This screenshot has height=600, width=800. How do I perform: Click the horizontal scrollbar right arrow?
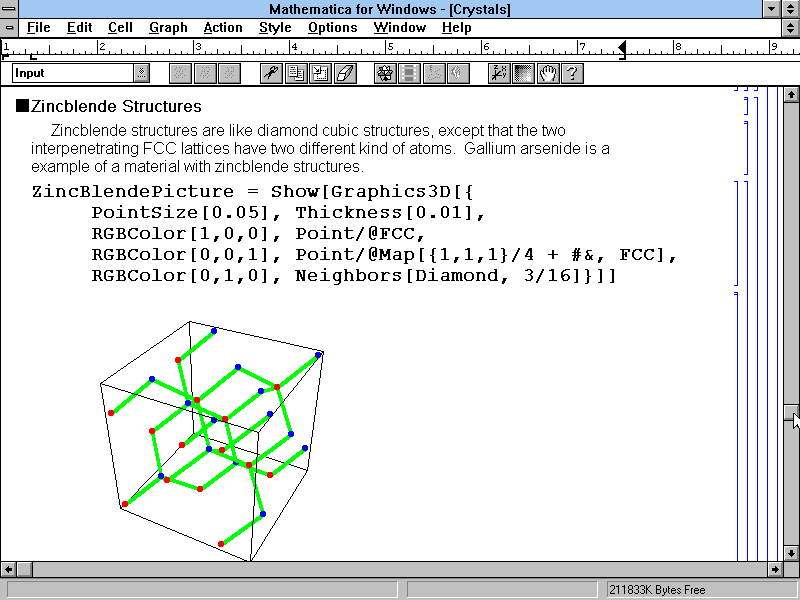click(775, 569)
